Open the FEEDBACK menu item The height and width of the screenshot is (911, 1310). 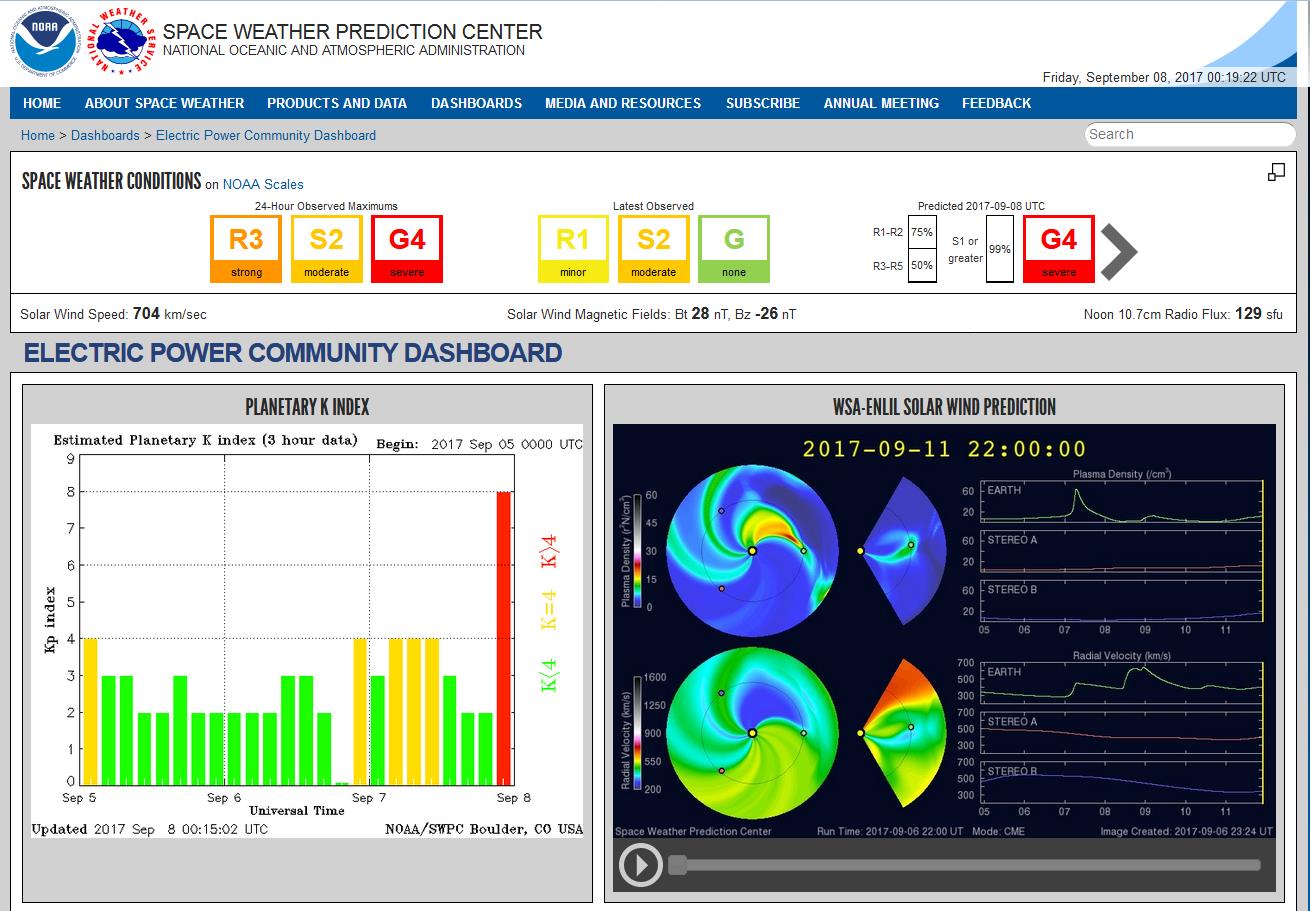[996, 103]
